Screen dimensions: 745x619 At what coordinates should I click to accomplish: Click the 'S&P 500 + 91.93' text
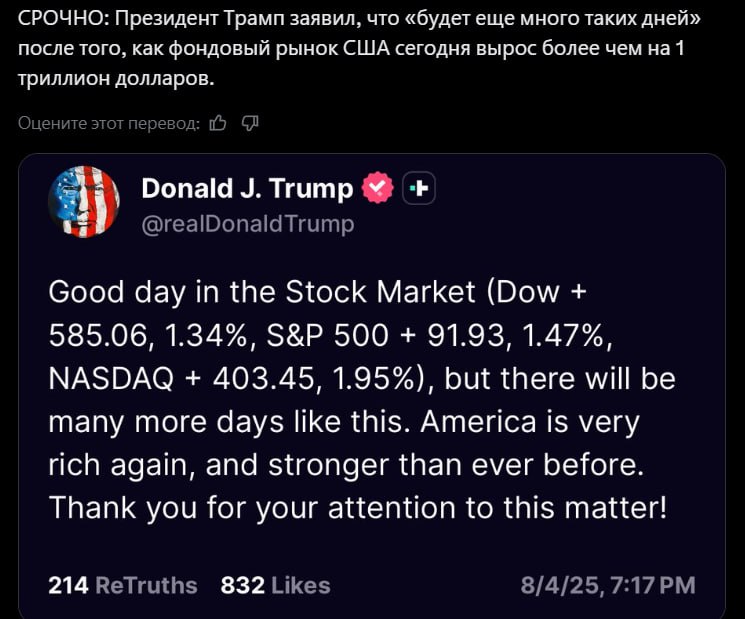[x=385, y=335]
